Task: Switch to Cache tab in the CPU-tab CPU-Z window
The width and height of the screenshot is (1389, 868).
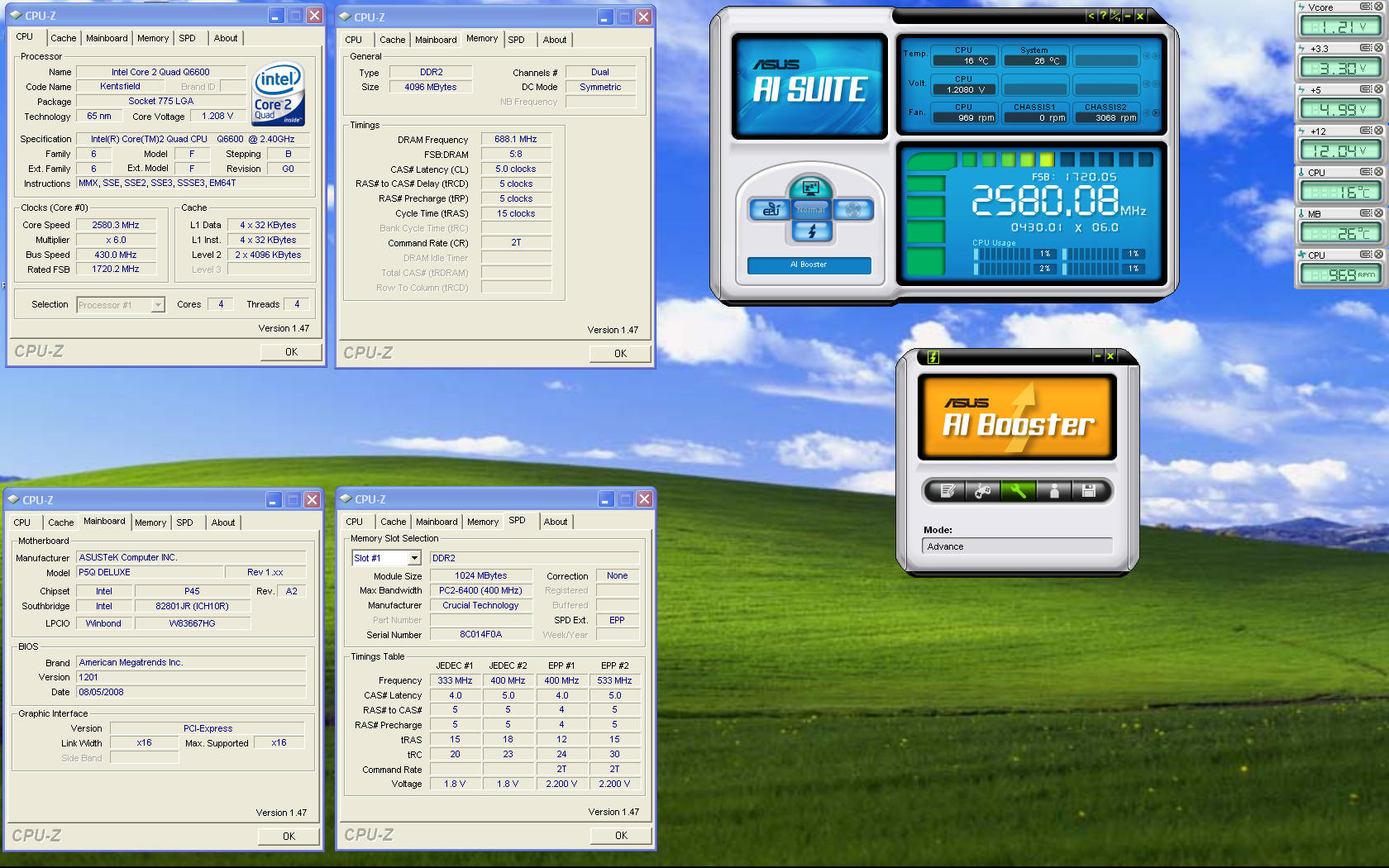Action: [x=63, y=38]
